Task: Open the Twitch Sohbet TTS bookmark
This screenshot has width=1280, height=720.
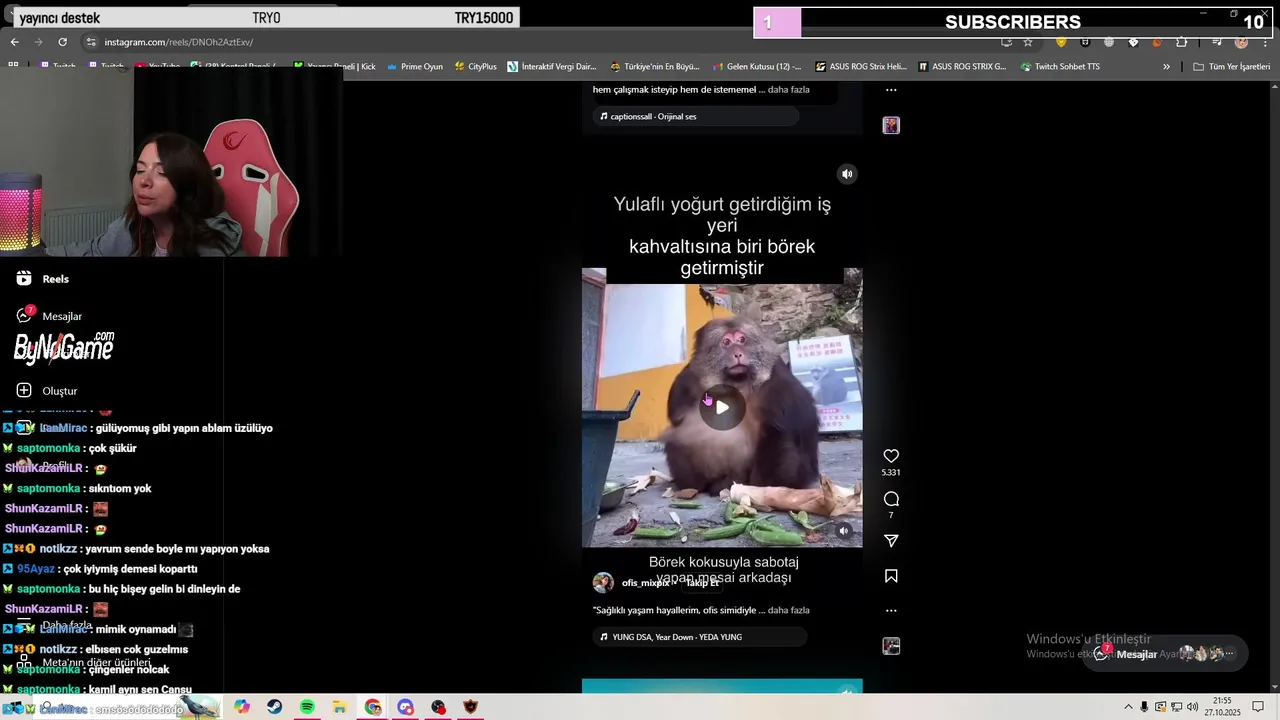Action: coord(1060,67)
